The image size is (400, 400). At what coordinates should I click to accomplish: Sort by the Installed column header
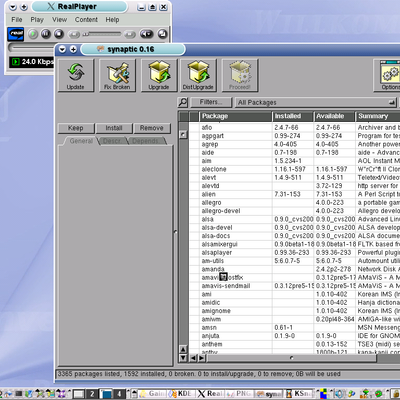click(x=293, y=116)
